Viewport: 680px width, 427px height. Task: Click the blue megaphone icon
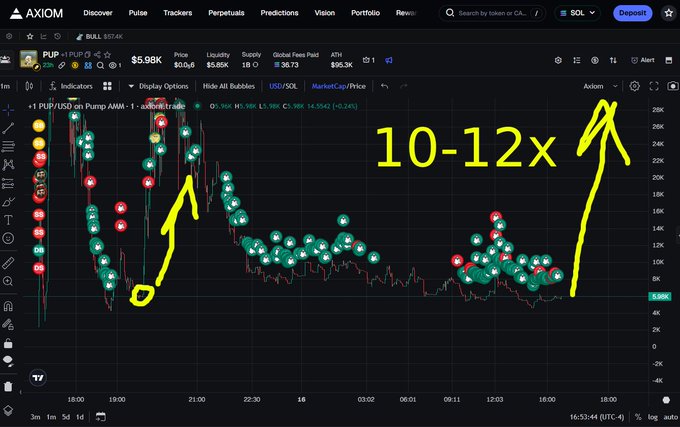[x=389, y=60]
